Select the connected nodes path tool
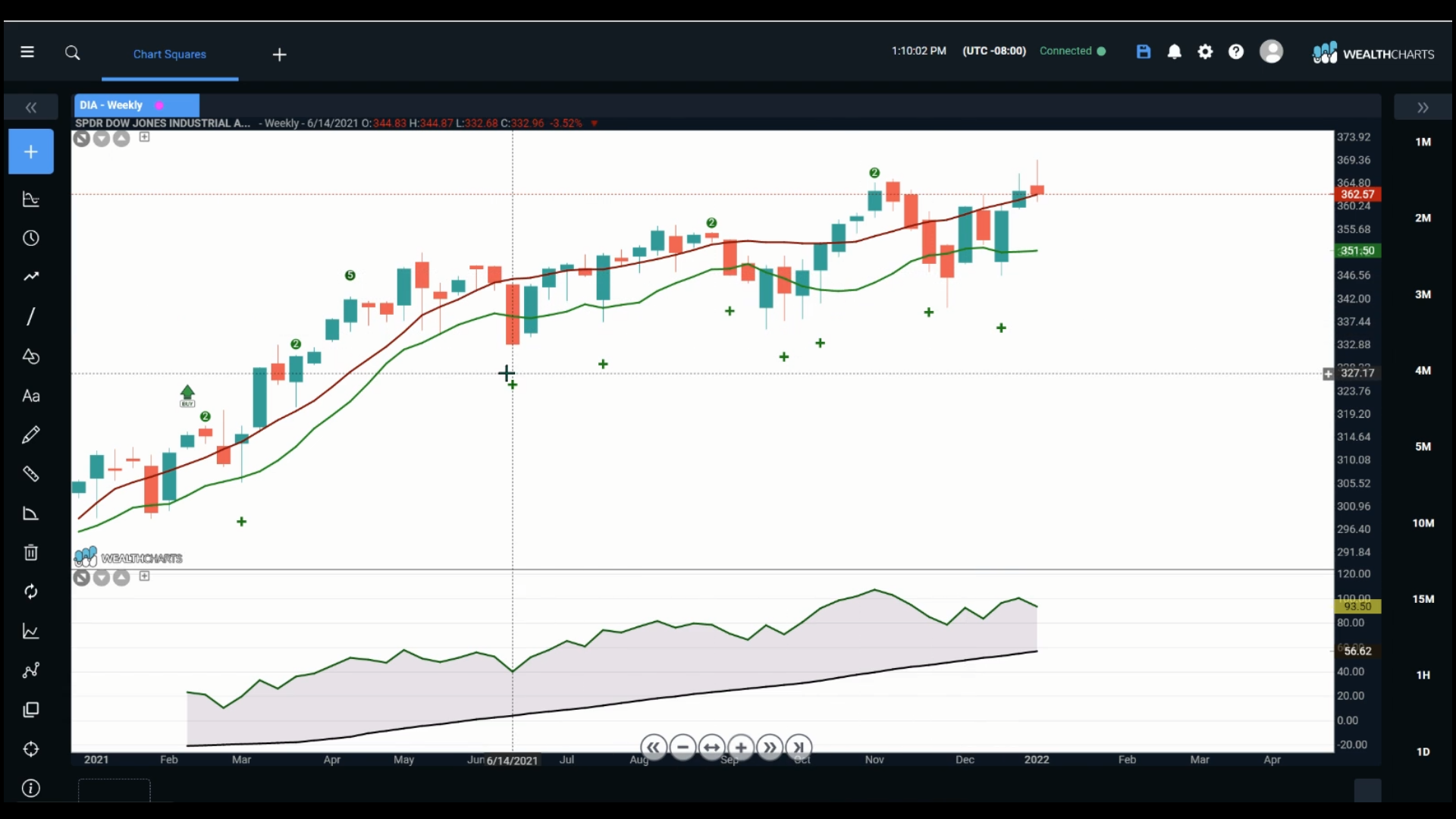1456x819 pixels. (31, 670)
